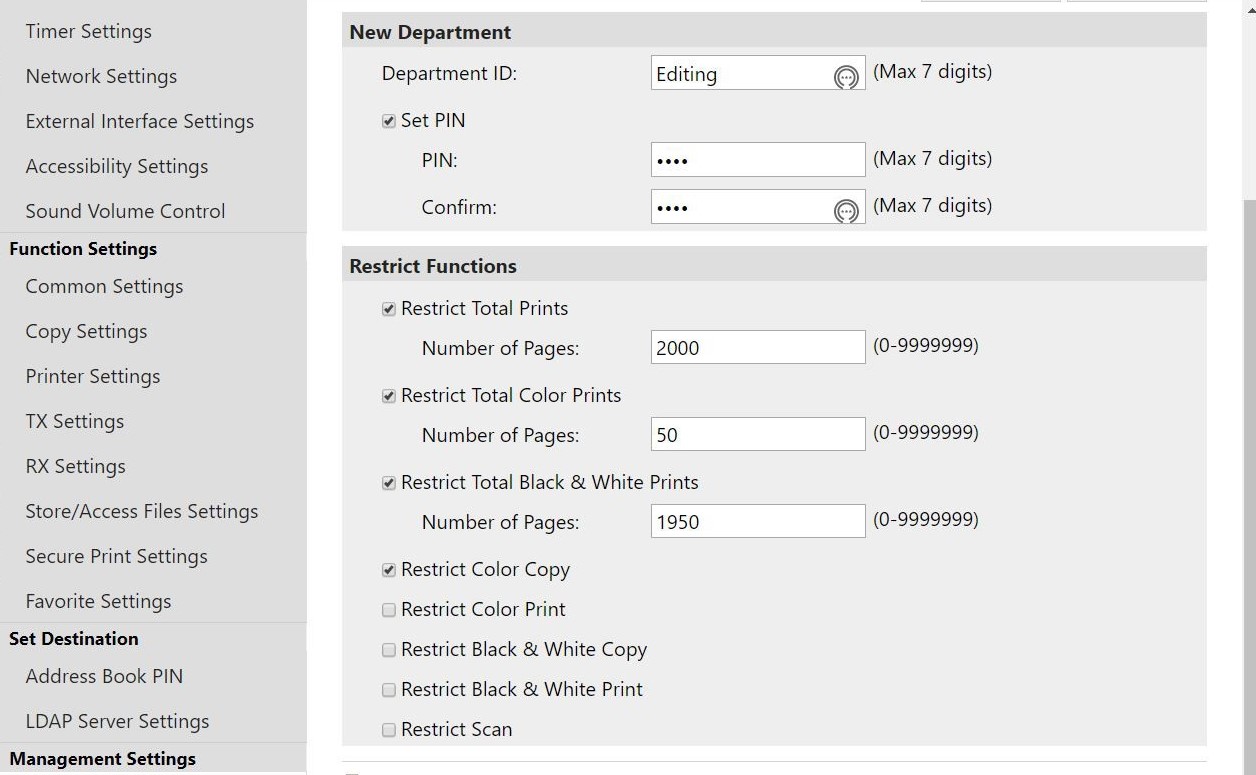Screen dimensions: 1256x775
Task: Focus the color prints page limit field
Action: coord(757,434)
